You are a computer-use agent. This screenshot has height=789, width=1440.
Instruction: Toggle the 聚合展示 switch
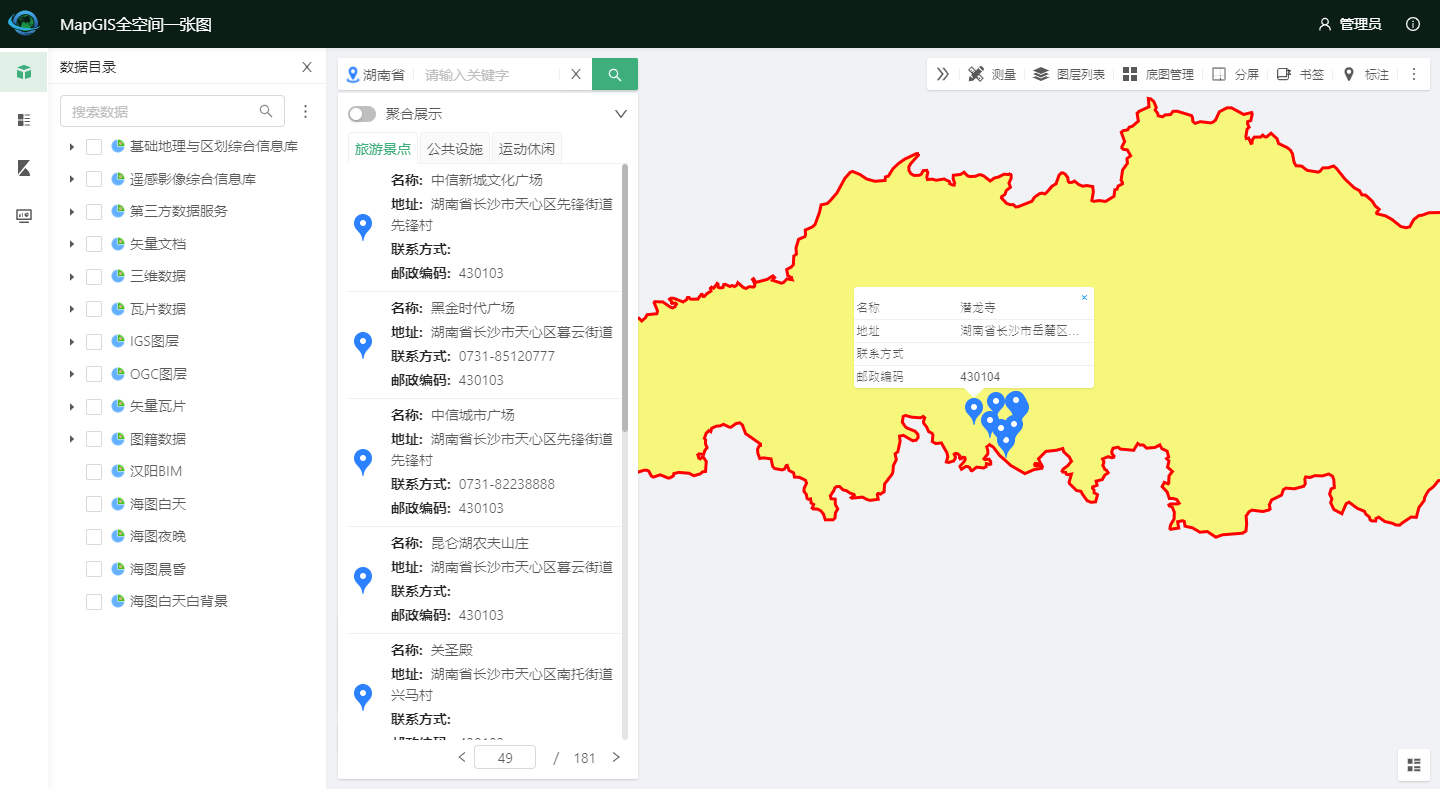362,114
